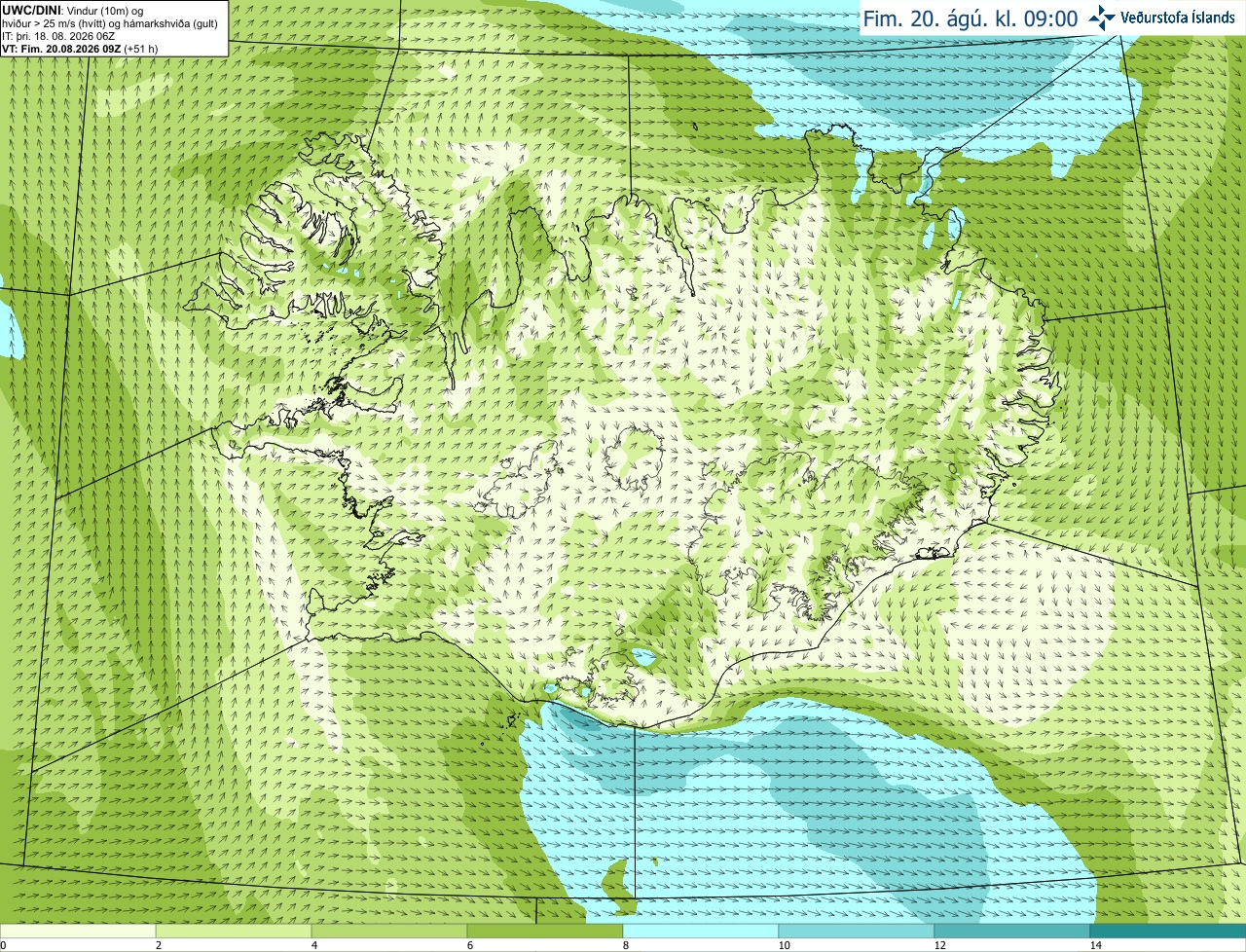This screenshot has width=1246, height=952.
Task: Choose the 10–12 m/s legend swatch
Action: pos(857,932)
